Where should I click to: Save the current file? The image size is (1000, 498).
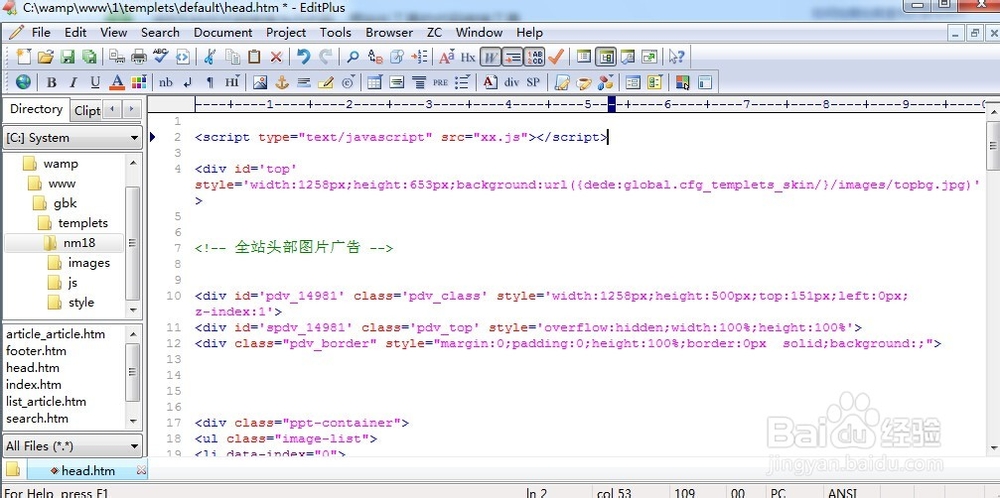pyautogui.click(x=68, y=57)
